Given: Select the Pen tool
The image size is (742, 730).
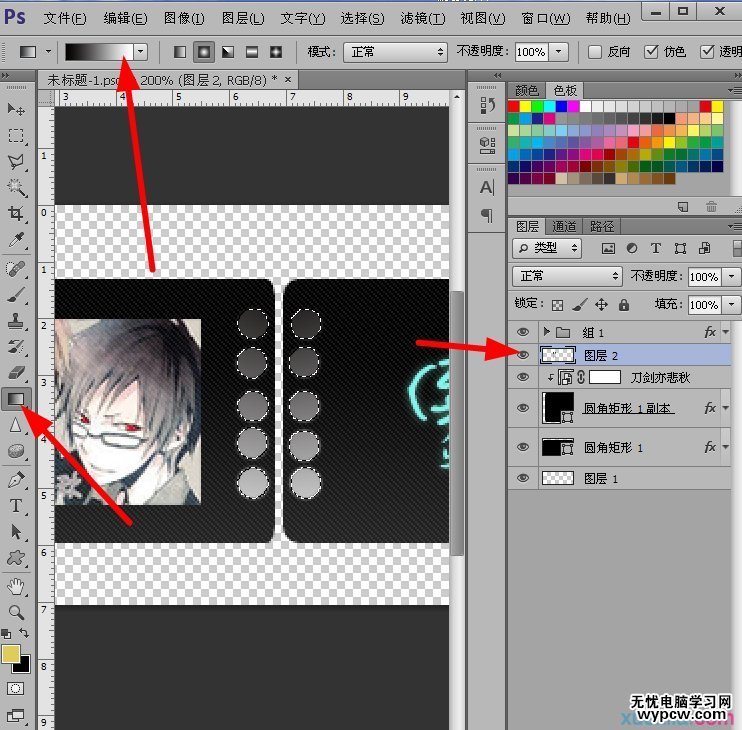Looking at the screenshot, I should click(x=16, y=480).
